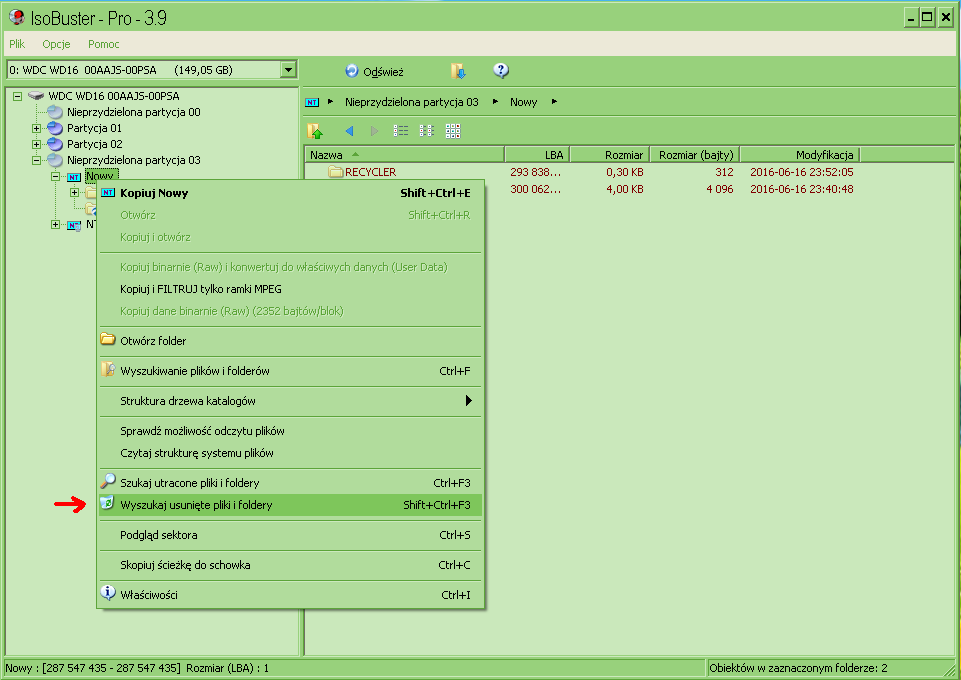Collapse the Nieprzydzielona partycja 03 tree node
The image size is (961, 680).
36,161
